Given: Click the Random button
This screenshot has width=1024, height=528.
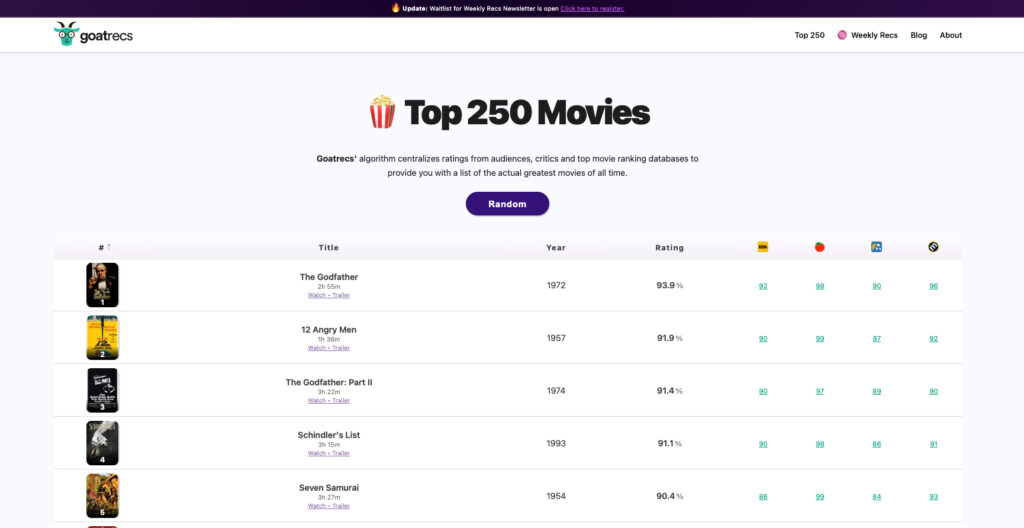Looking at the screenshot, I should point(507,204).
